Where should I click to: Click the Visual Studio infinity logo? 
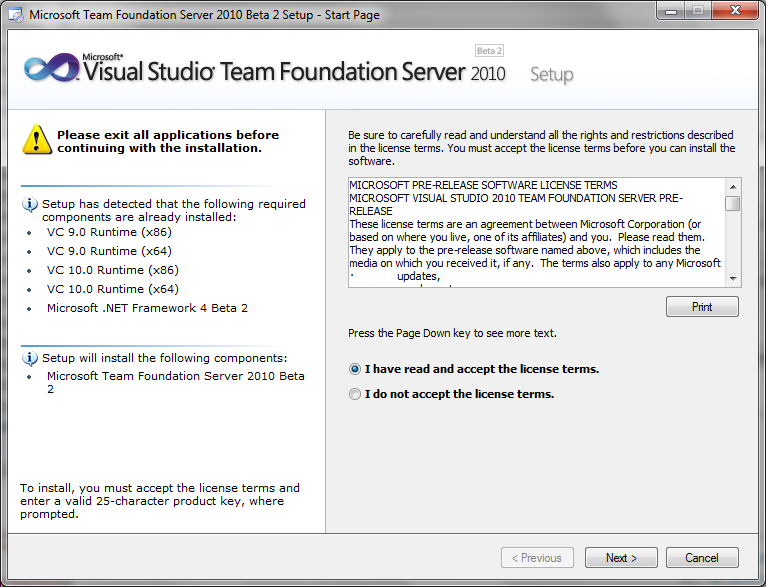point(52,67)
